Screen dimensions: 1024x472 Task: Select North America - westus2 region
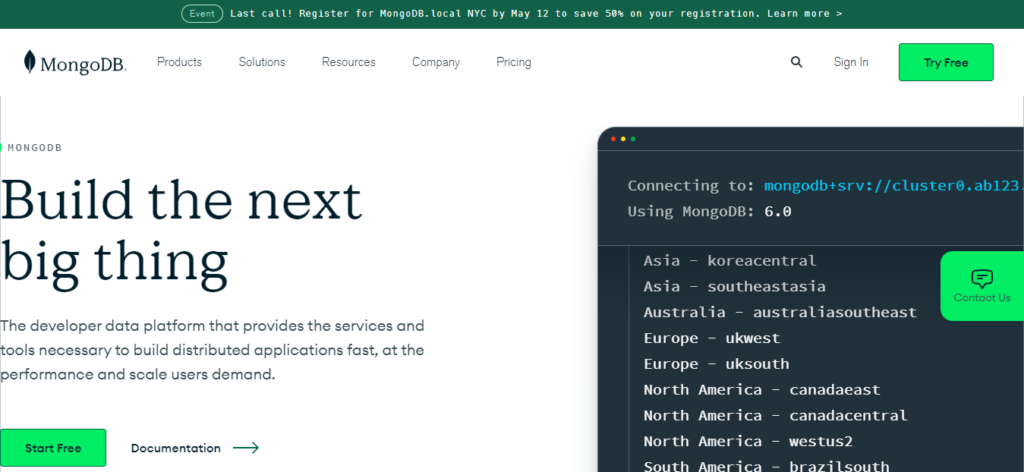pos(748,441)
